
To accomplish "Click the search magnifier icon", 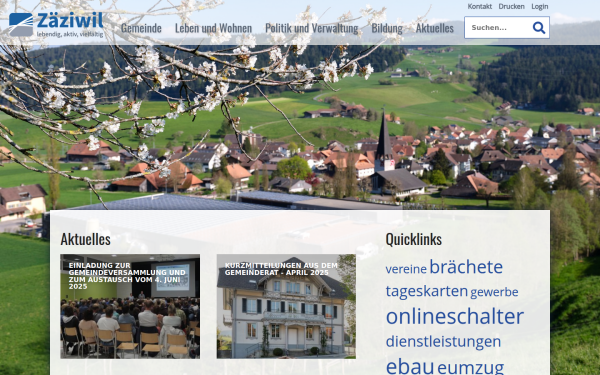I will 539,28.
